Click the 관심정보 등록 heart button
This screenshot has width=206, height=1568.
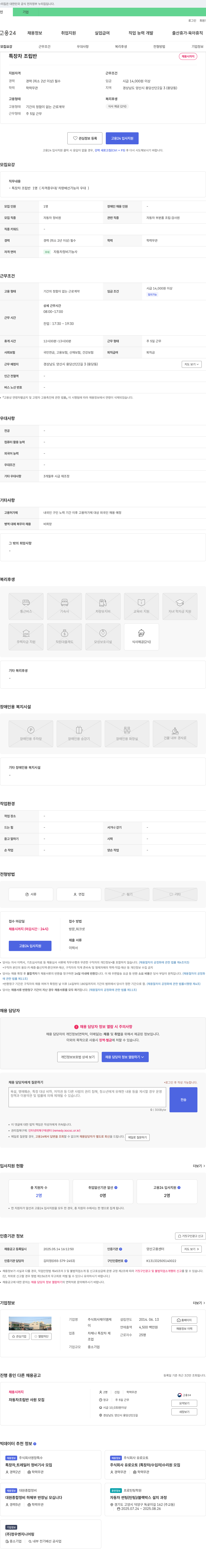(x=85, y=138)
